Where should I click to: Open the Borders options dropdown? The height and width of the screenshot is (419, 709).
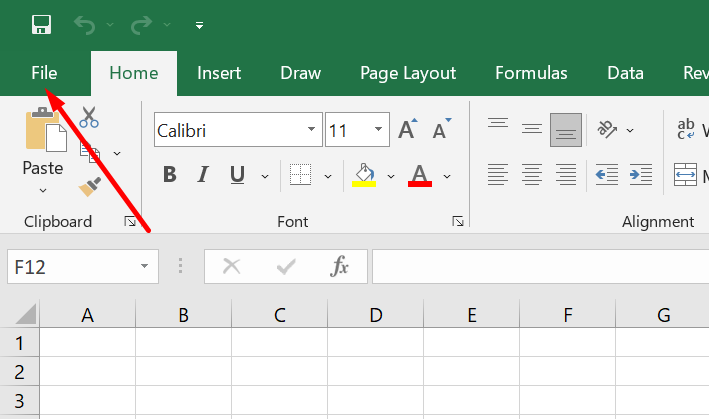pyautogui.click(x=328, y=176)
